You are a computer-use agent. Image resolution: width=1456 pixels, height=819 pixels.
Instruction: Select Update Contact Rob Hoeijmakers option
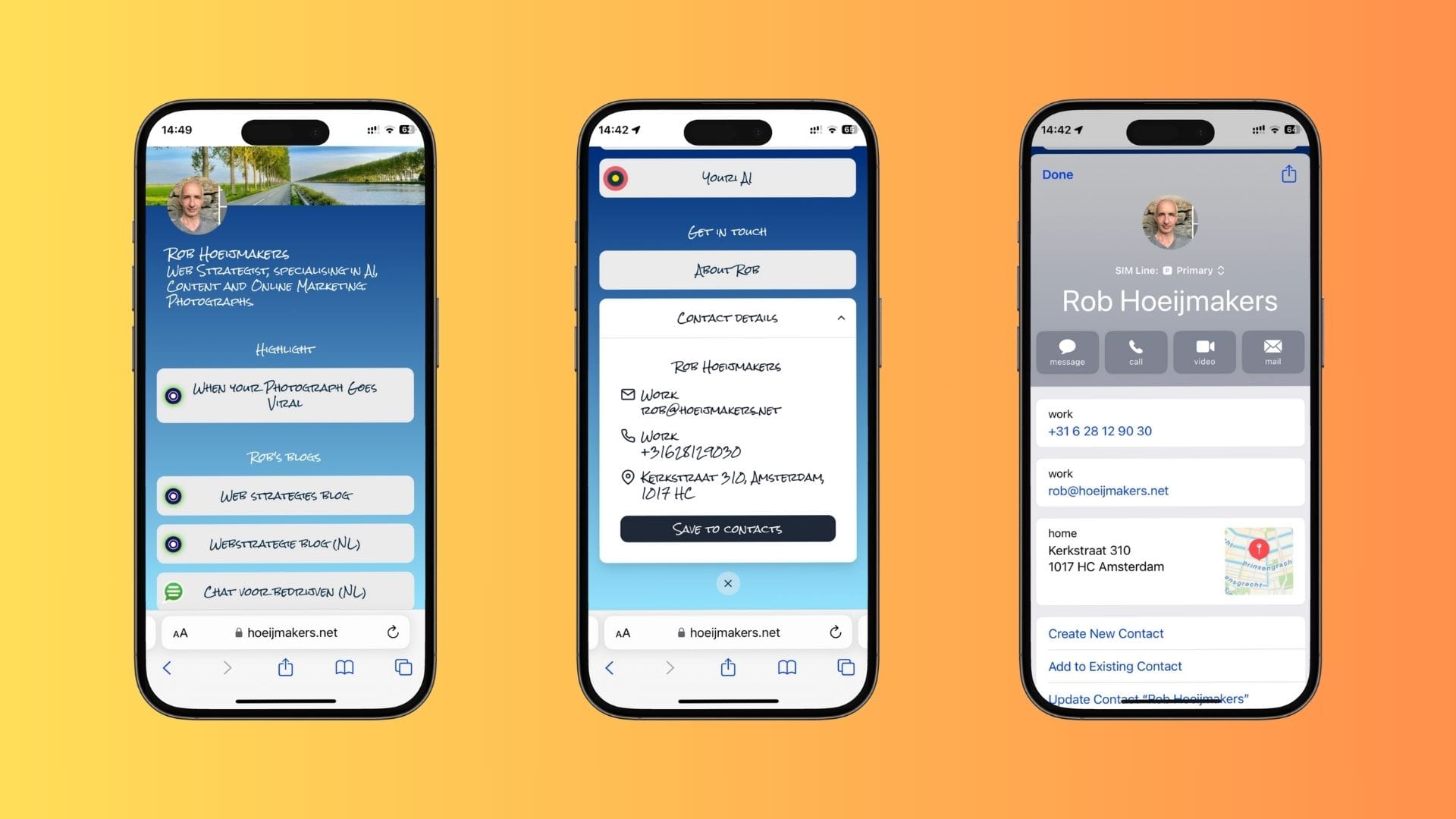(1149, 697)
